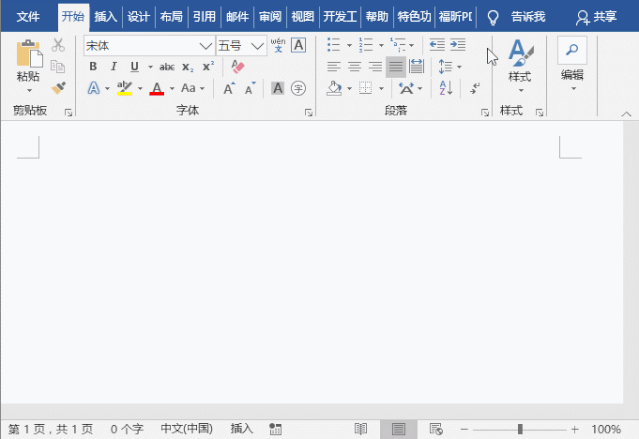Select the Format Painter brush

point(58,88)
